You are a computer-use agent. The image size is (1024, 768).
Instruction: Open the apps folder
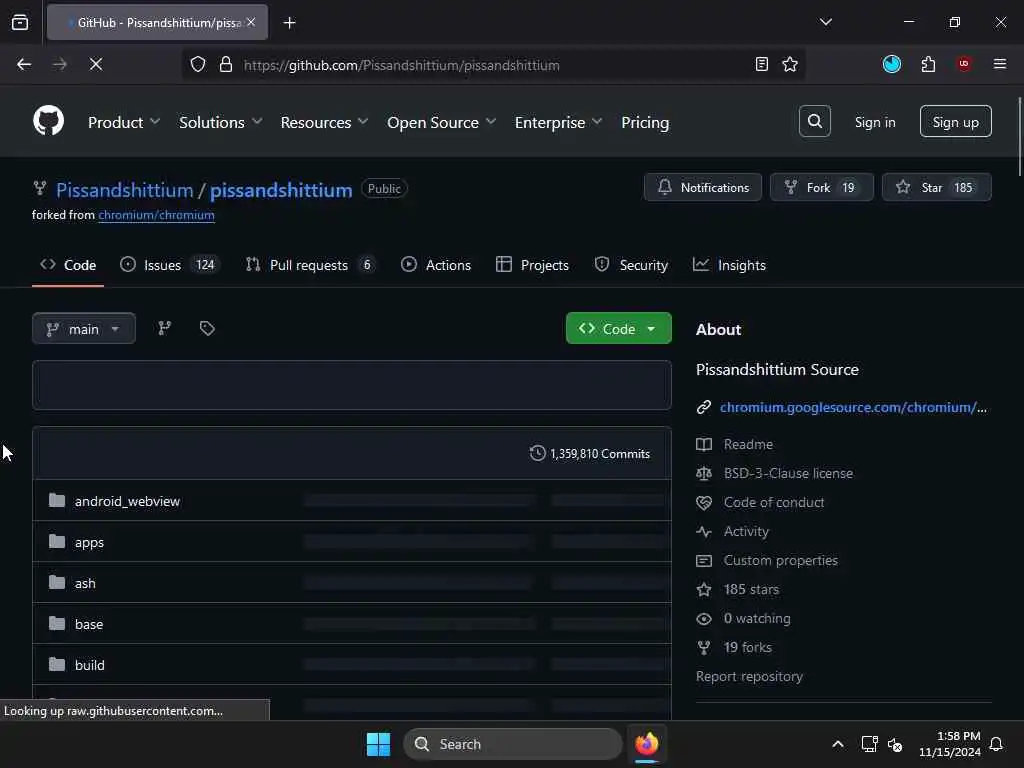click(x=89, y=542)
